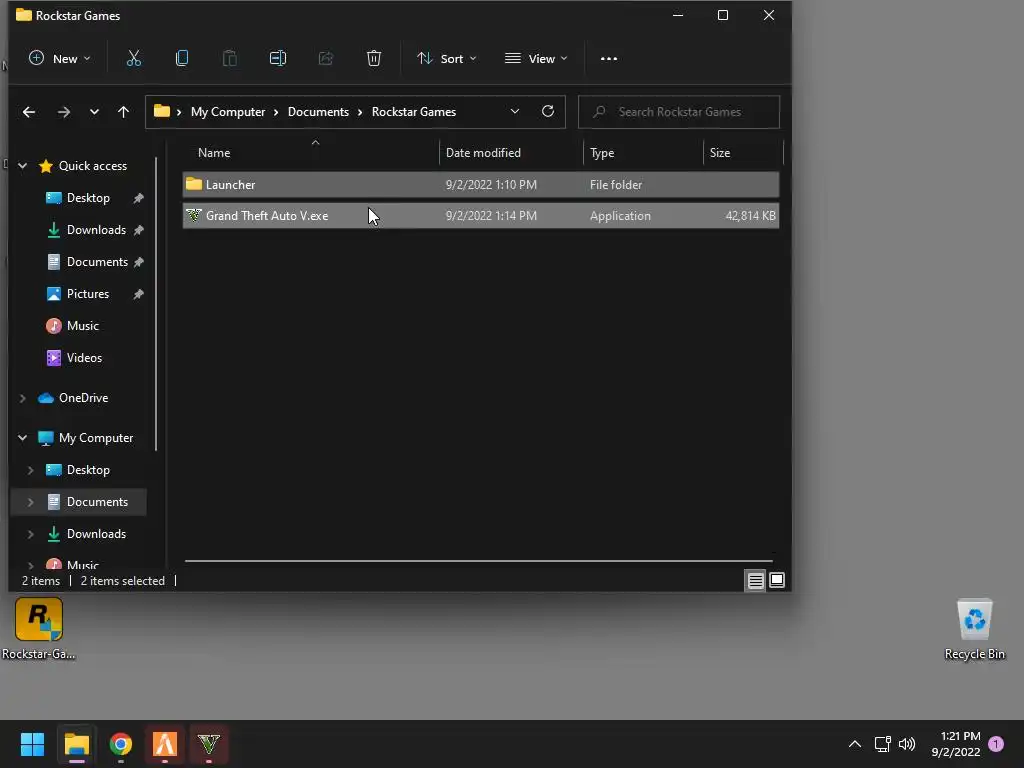
Task: Expand Desktop under My Computer
Action: pyautogui.click(x=30, y=470)
